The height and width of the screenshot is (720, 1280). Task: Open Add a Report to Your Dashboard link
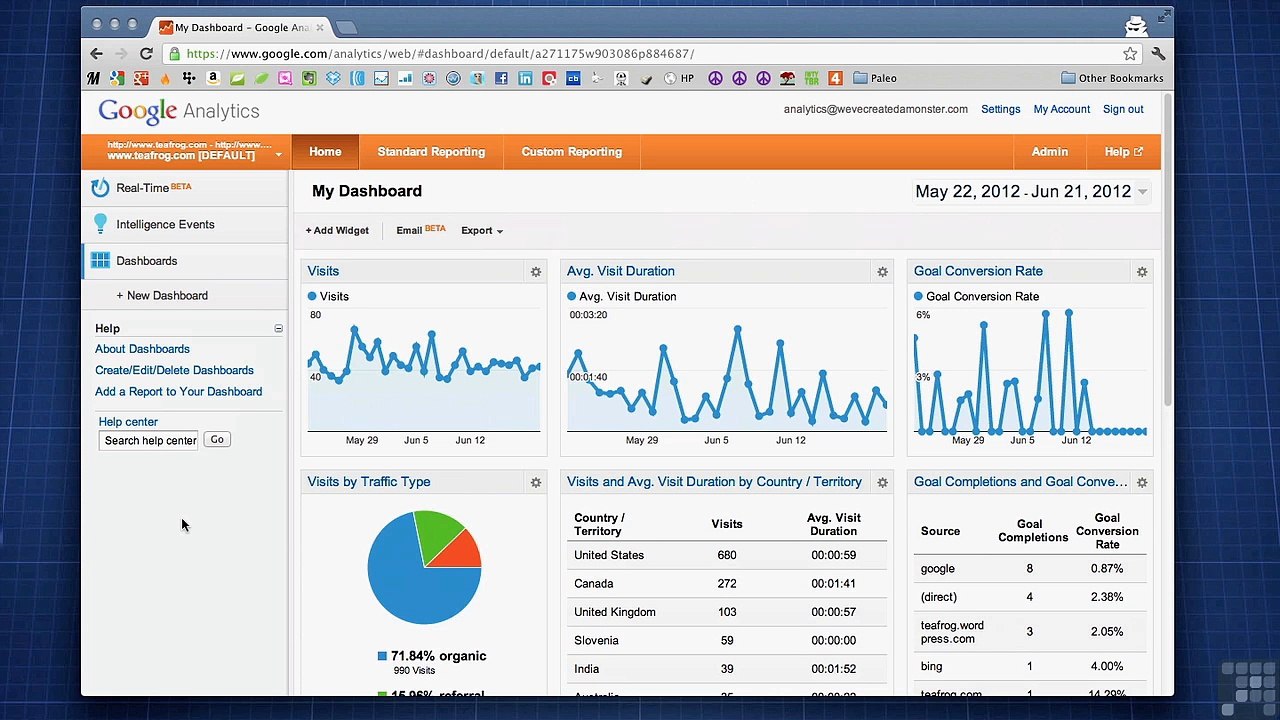[x=178, y=392]
